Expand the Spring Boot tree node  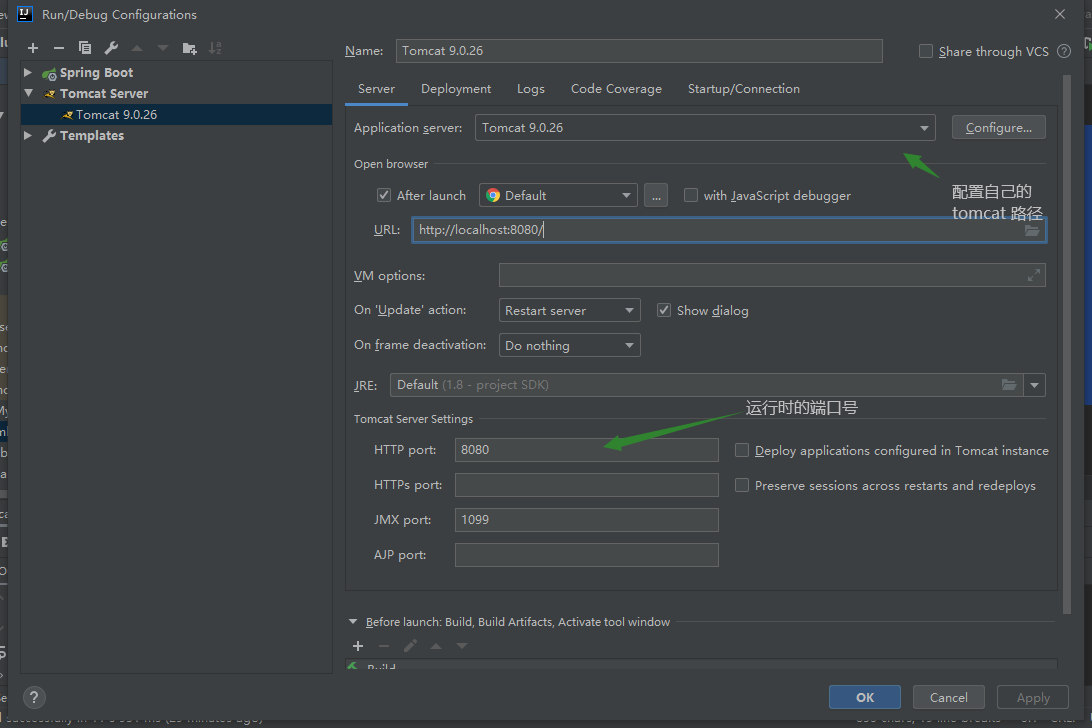[x=28, y=73]
